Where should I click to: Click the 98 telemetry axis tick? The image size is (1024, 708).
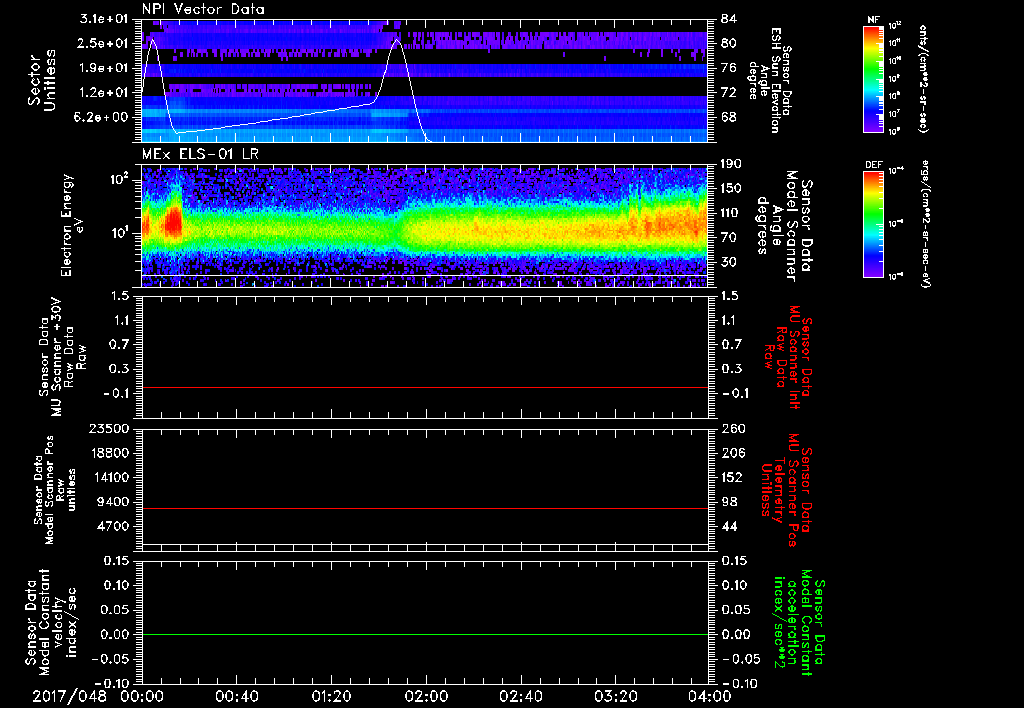pyautogui.click(x=729, y=502)
